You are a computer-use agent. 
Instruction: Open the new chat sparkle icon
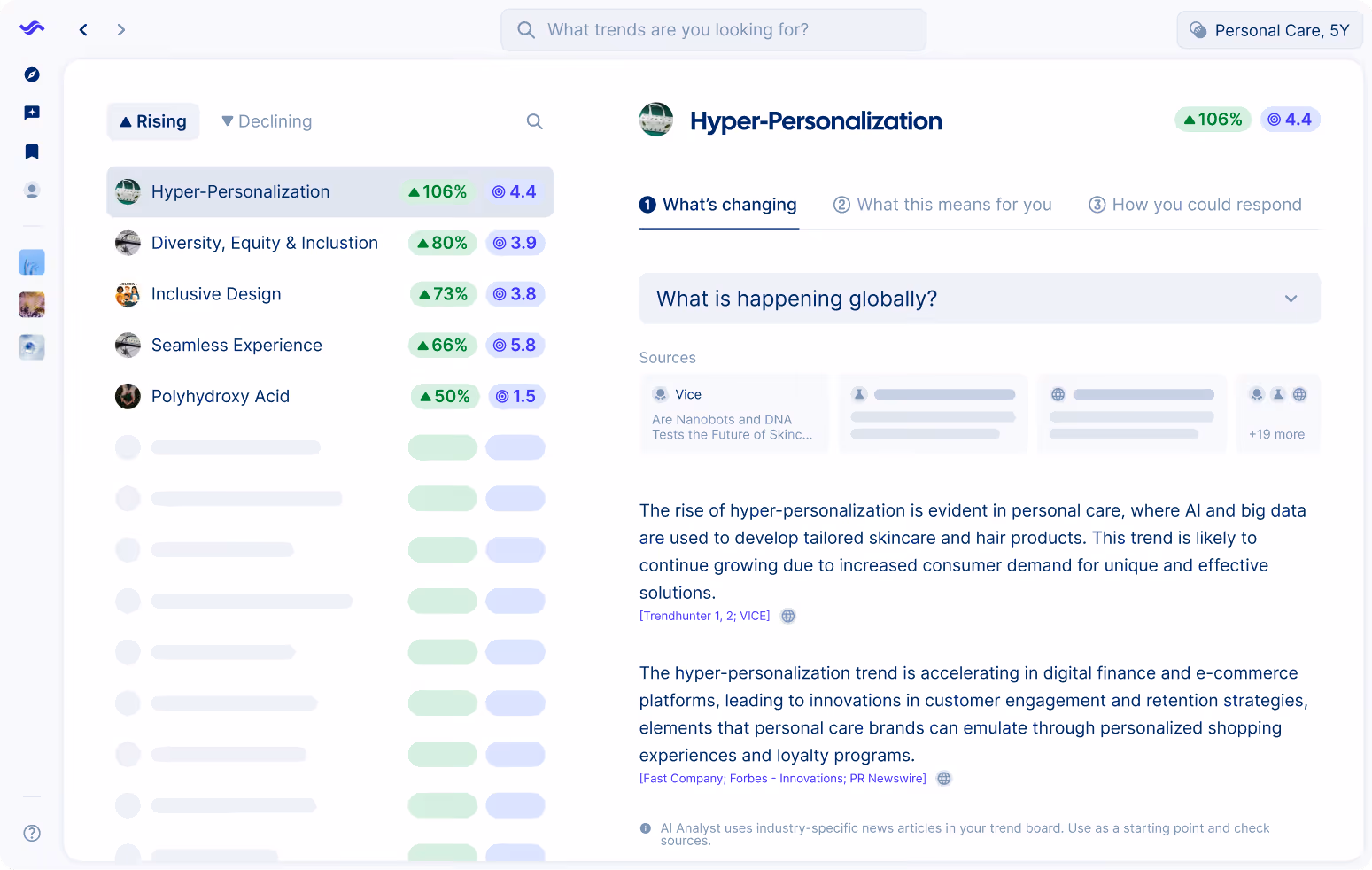pyautogui.click(x=32, y=113)
